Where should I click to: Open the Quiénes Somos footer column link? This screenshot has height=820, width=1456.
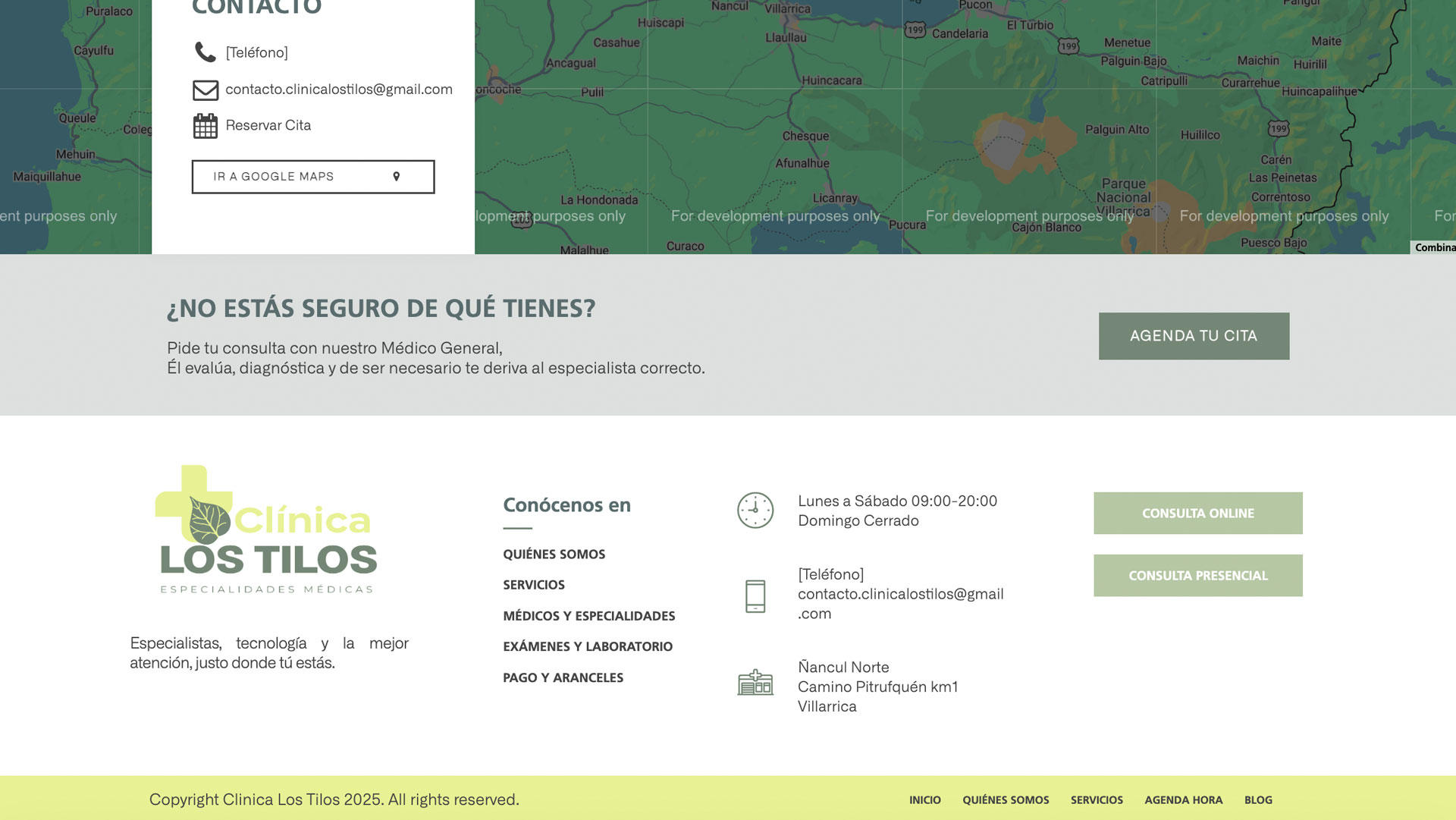(554, 555)
